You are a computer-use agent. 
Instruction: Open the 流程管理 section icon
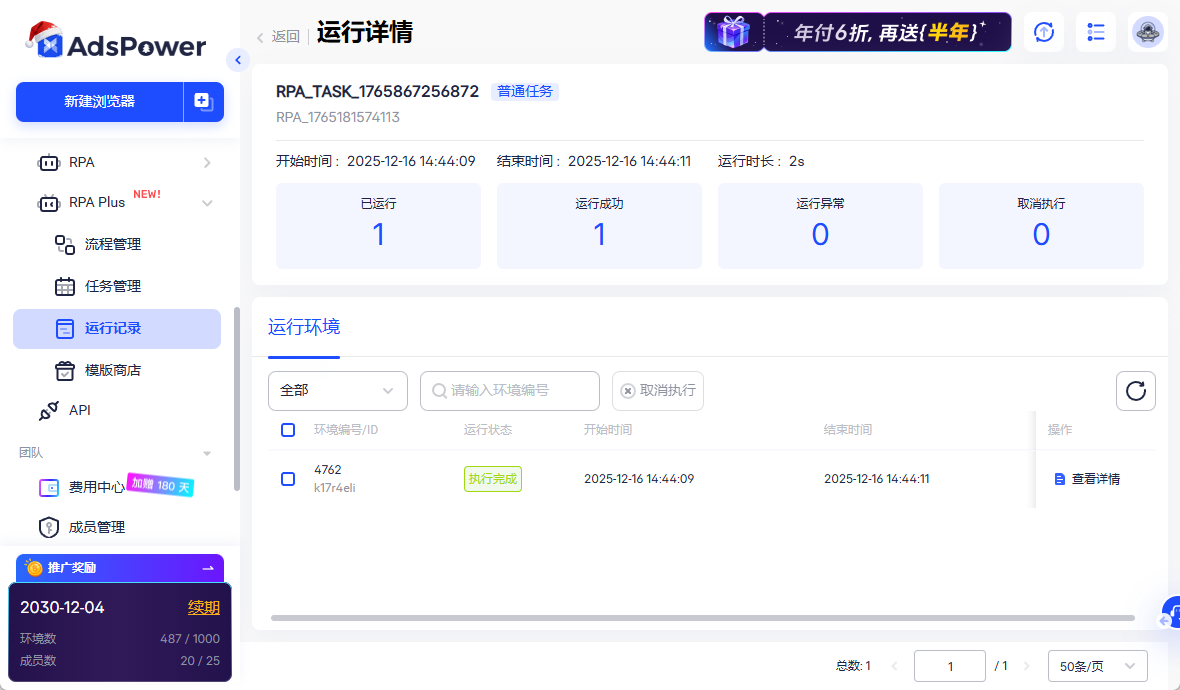point(64,244)
